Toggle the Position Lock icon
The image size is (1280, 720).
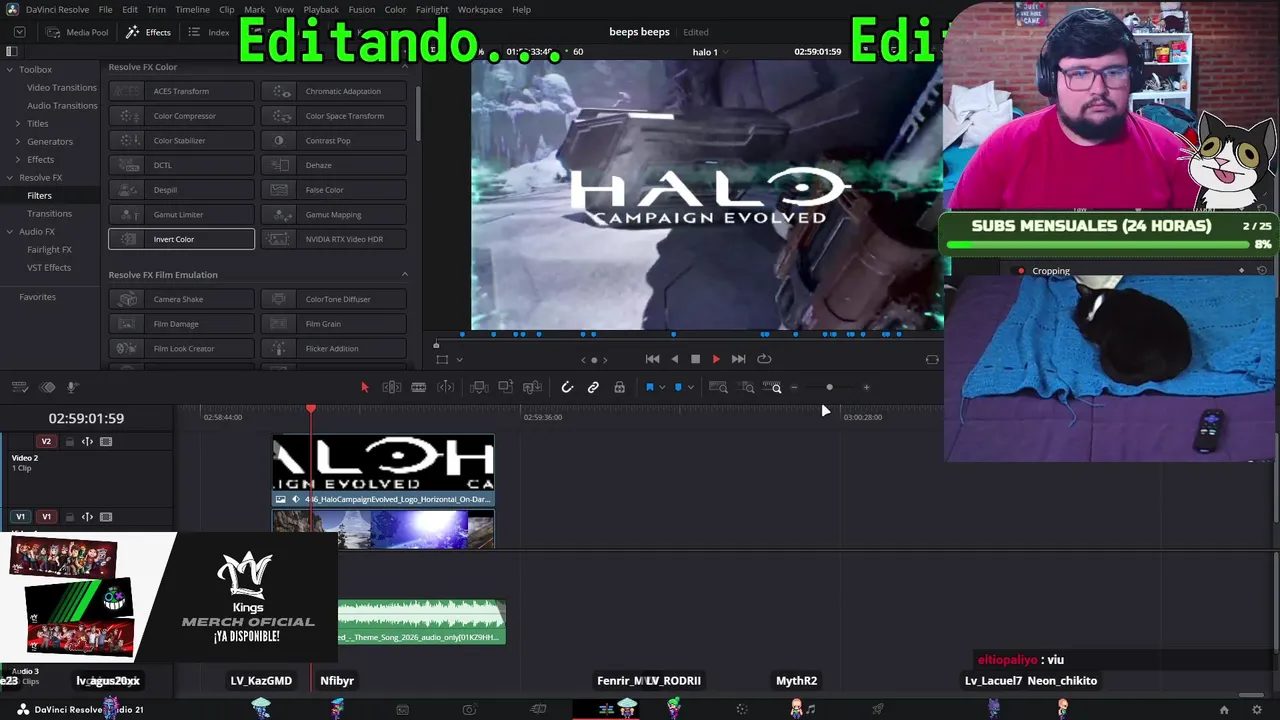click(620, 387)
